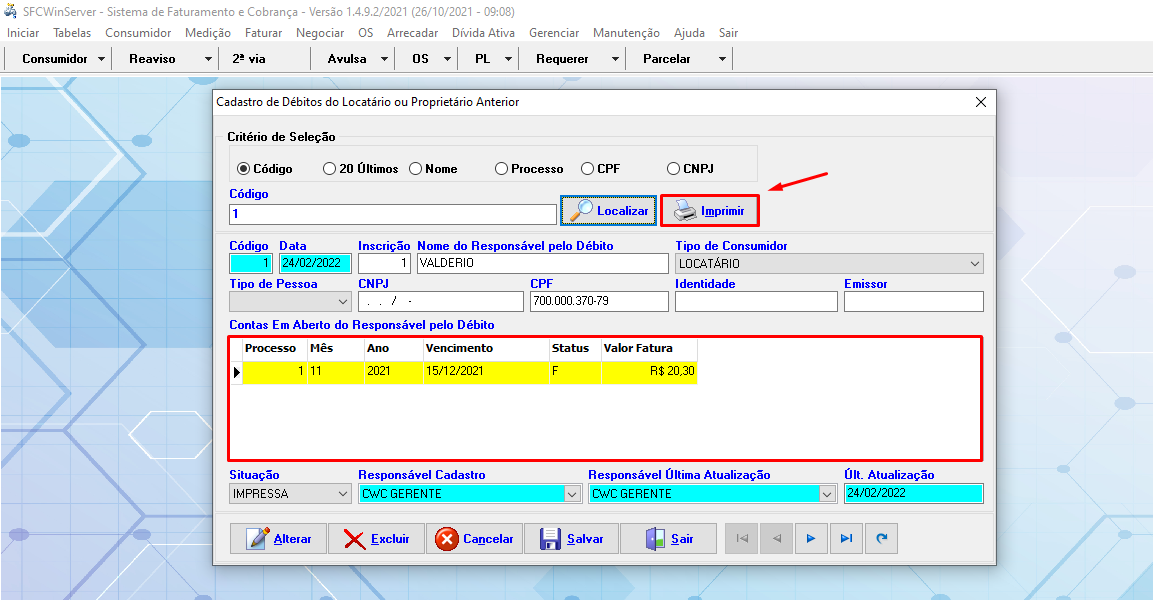1153x600 pixels.
Task: Expand the Situação combo box
Action: pyautogui.click(x=343, y=494)
